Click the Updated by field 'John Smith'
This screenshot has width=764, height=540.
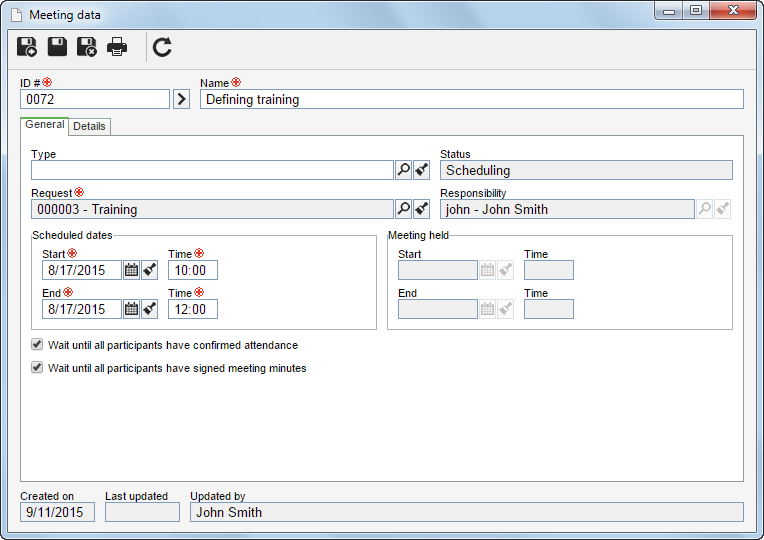coord(467,512)
